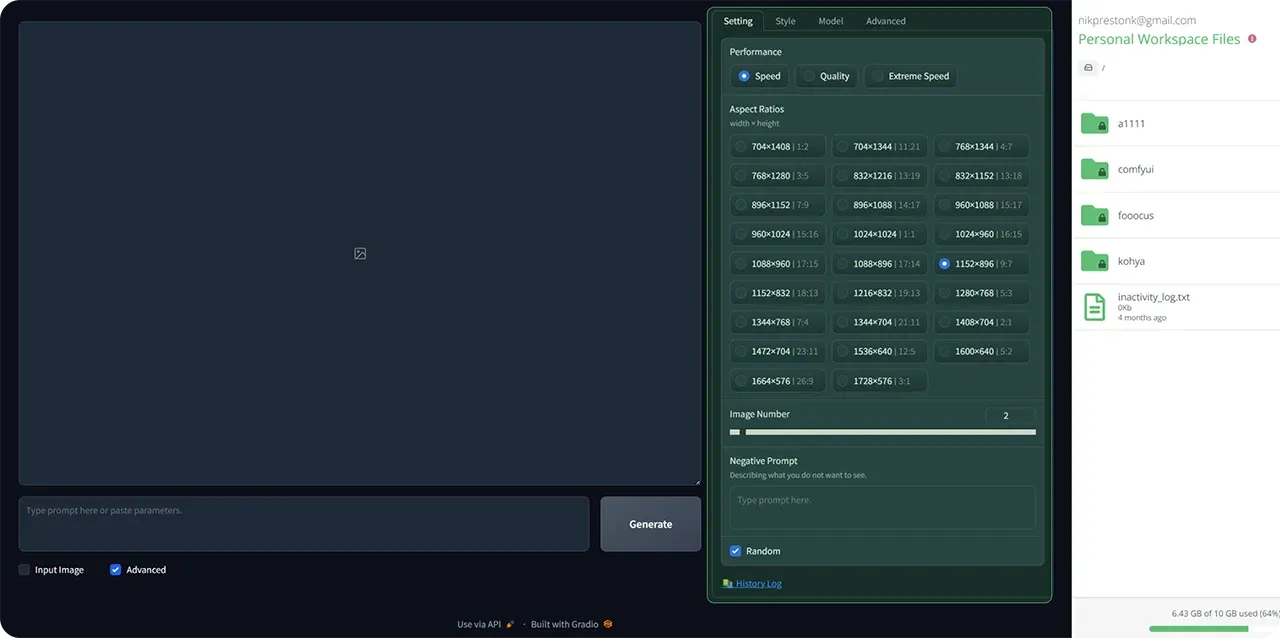
Task: Switch to the Model tab
Action: (830, 20)
